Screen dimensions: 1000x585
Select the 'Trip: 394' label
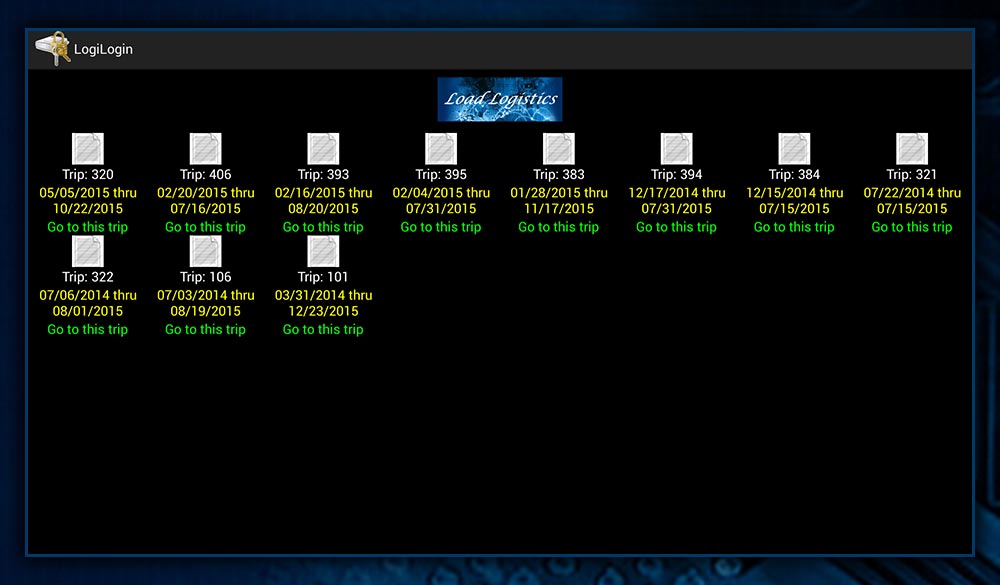tap(677, 175)
